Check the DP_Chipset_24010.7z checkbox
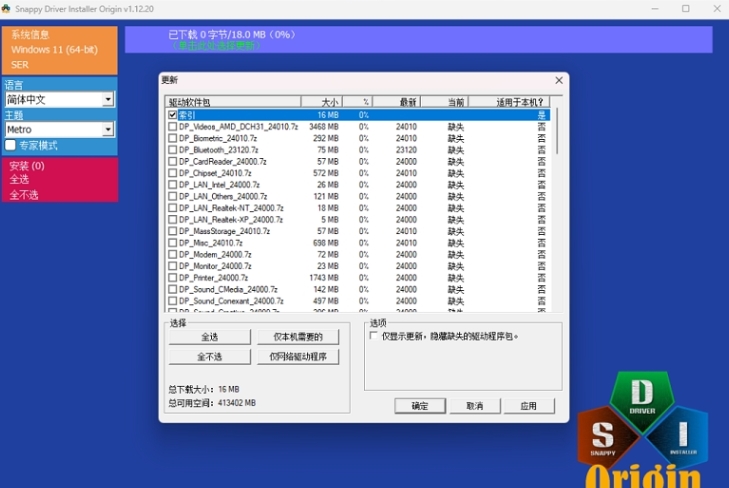This screenshot has height=488, width=729. point(172,173)
